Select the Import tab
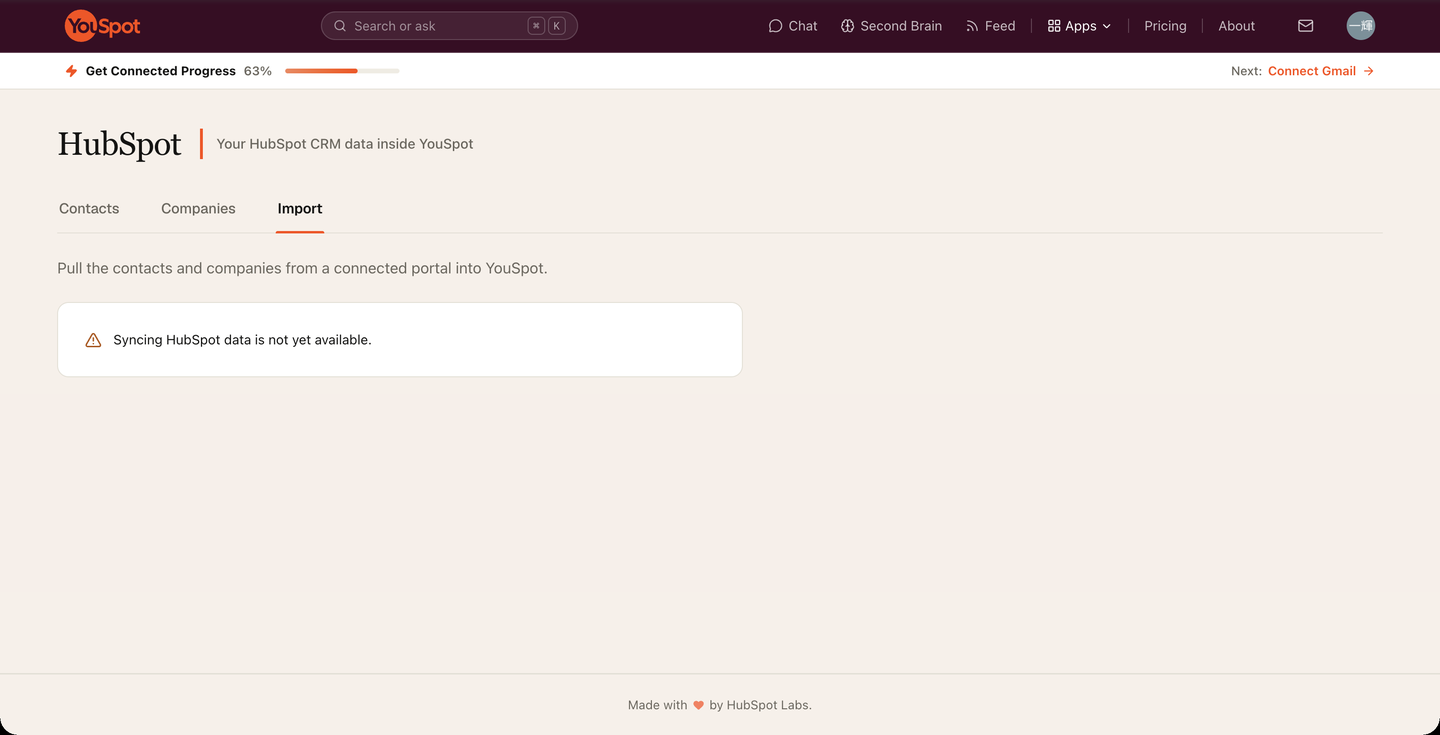 pos(300,209)
